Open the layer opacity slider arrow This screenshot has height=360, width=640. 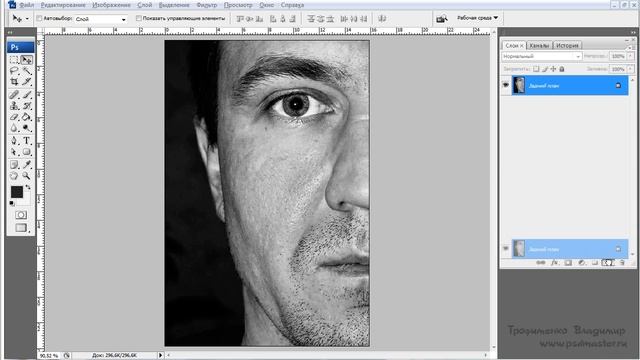coord(631,56)
